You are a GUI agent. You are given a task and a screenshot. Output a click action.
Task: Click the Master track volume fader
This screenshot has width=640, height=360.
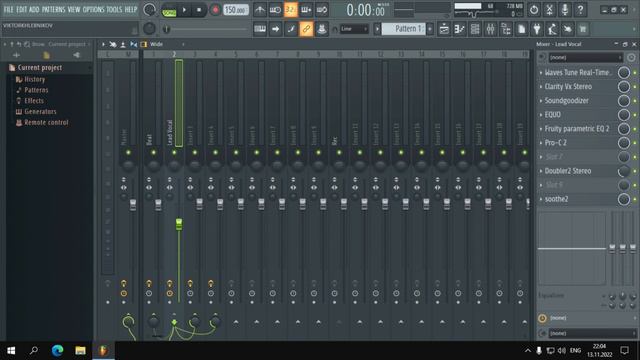(x=133, y=204)
